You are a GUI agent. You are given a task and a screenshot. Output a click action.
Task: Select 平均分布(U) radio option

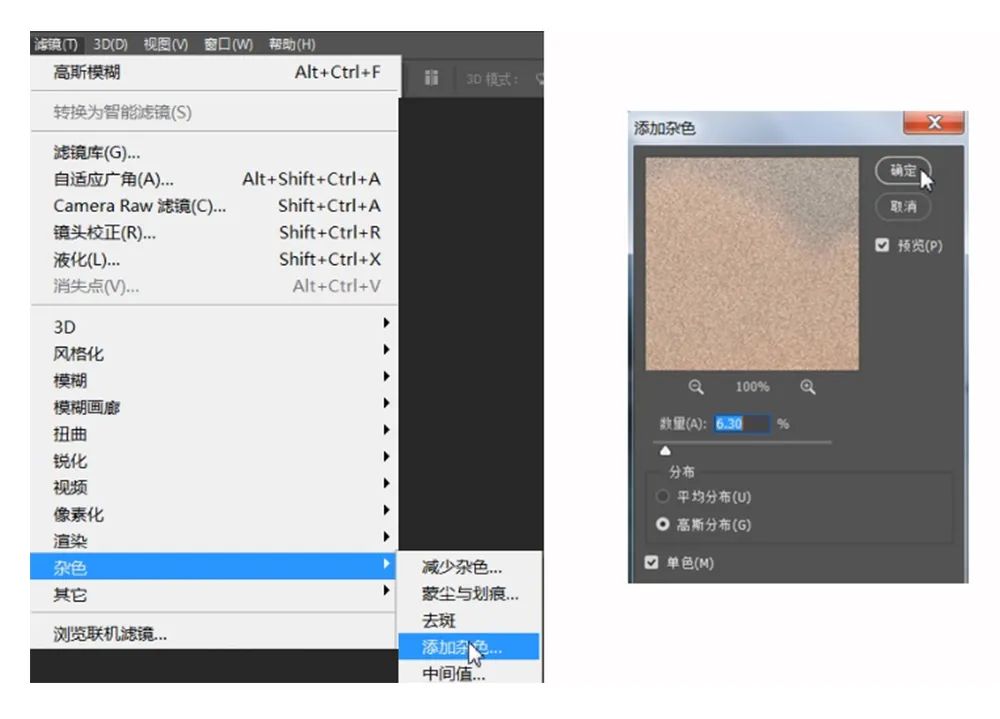[661, 497]
